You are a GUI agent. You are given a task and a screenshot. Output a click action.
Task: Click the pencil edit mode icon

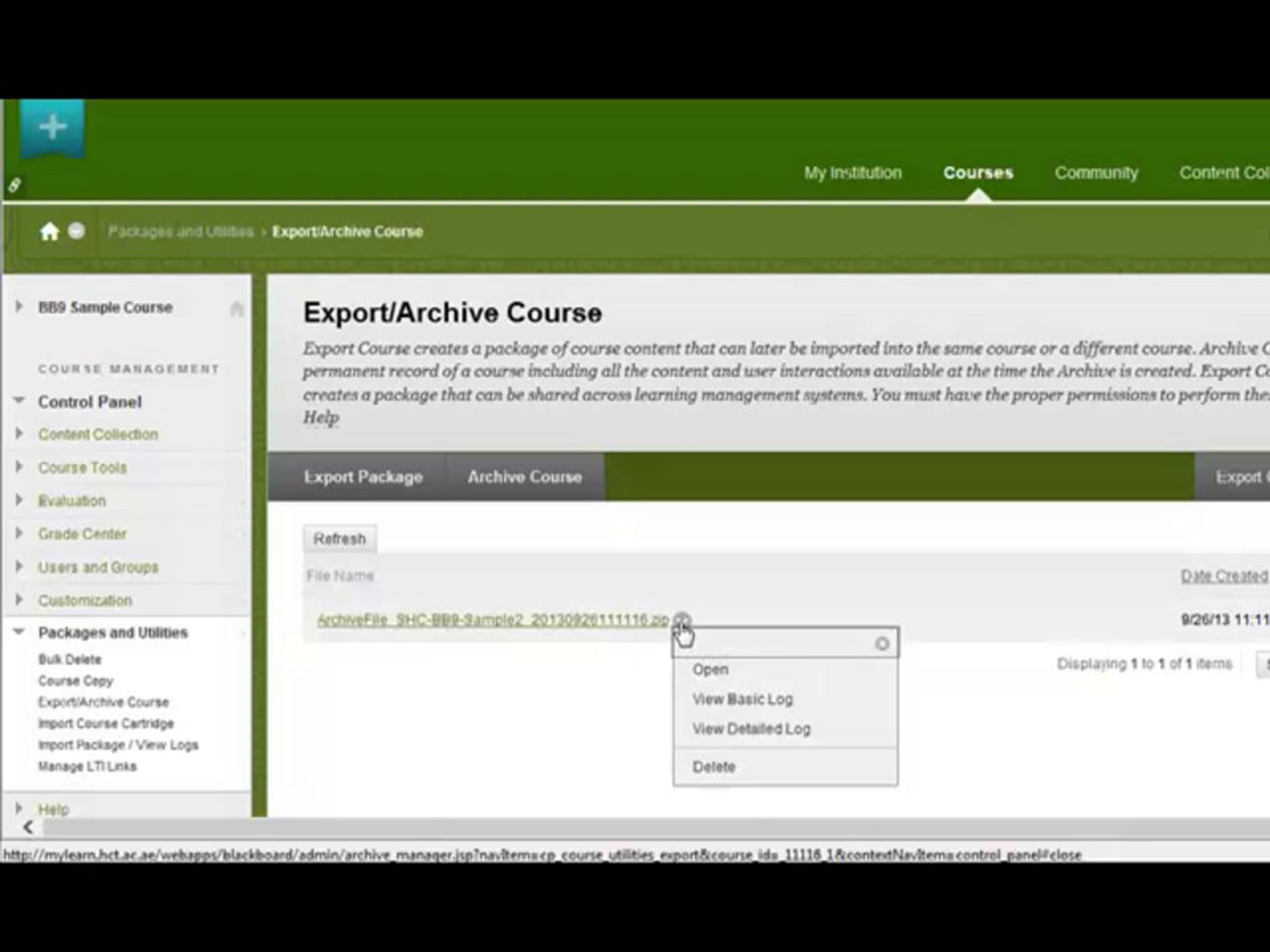pyautogui.click(x=14, y=185)
